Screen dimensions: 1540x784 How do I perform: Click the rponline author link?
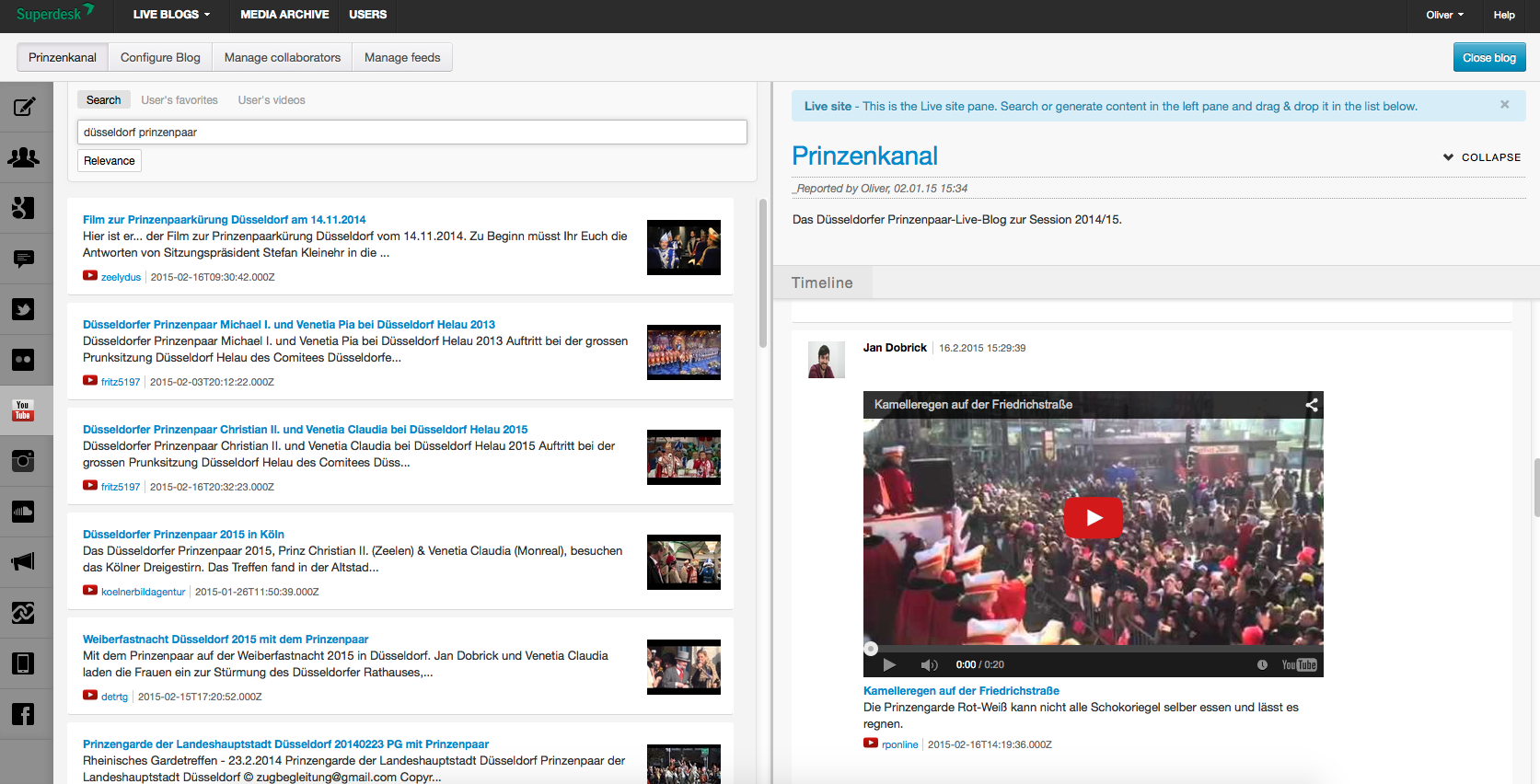point(899,744)
